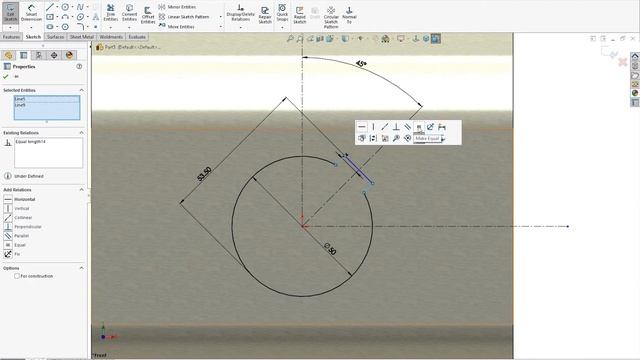Image resolution: width=640 pixels, height=360 pixels.
Task: Select the Arc sketch tool
Action: click(65, 17)
